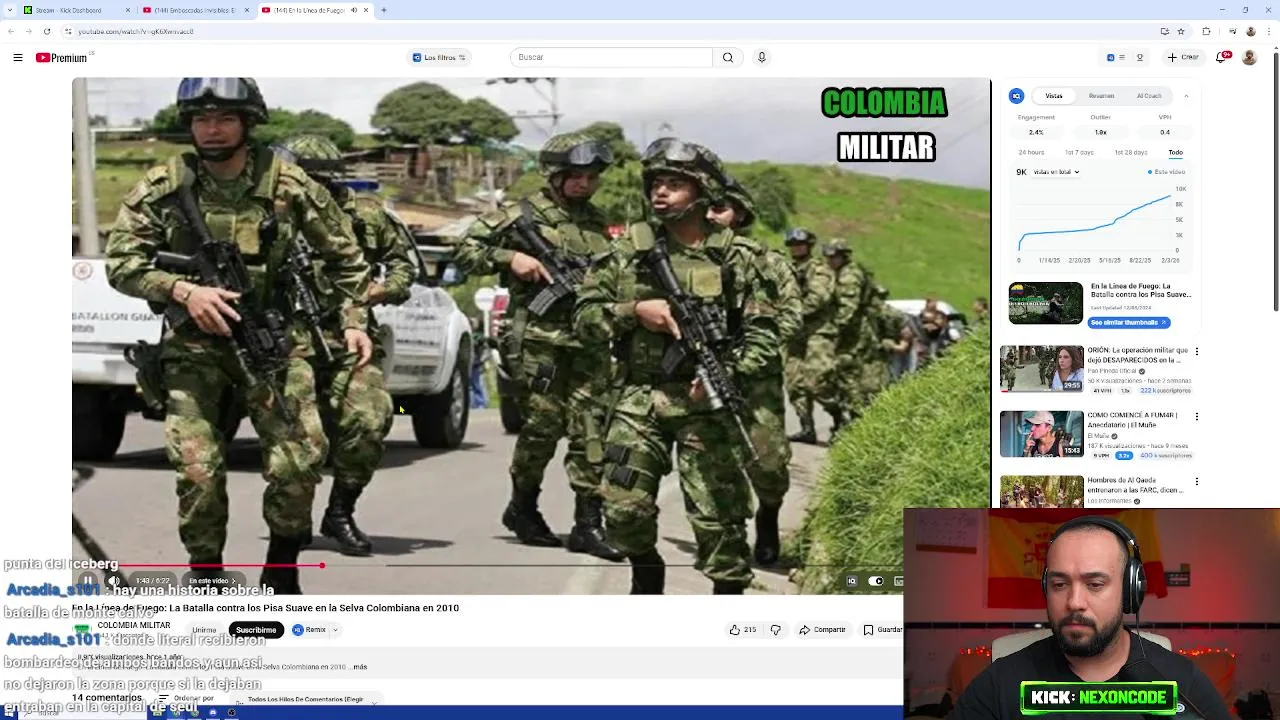The width and height of the screenshot is (1280, 720).
Task: Click the Crear button
Action: click(x=1184, y=58)
